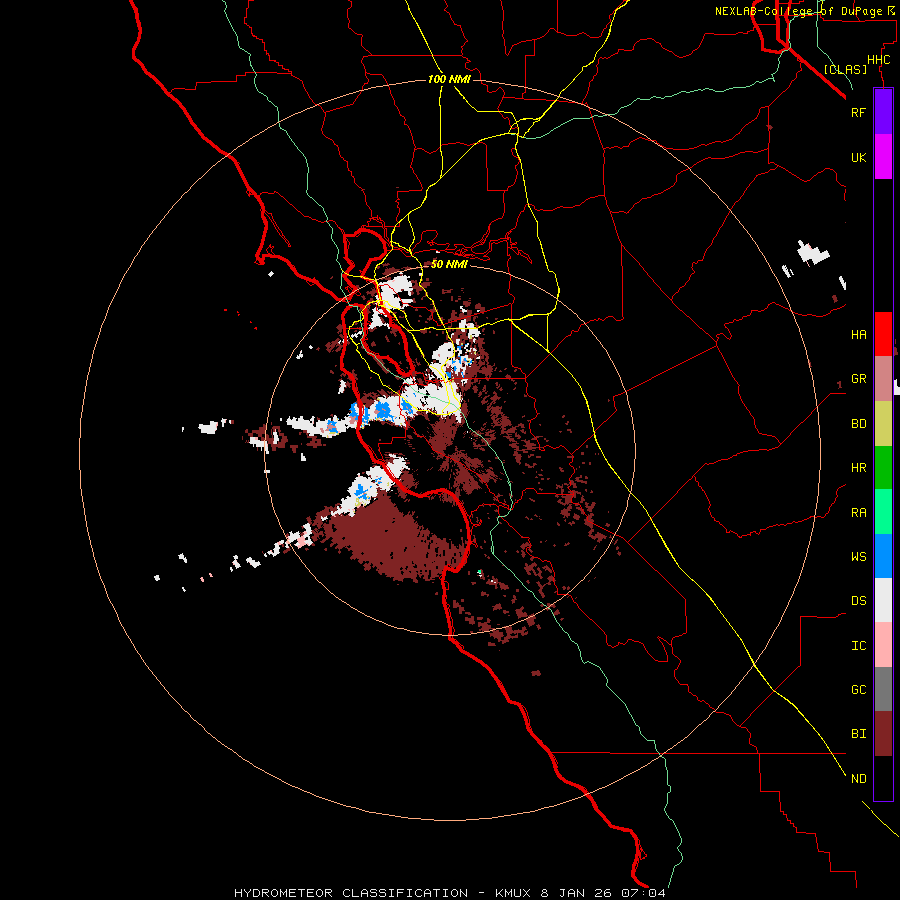Click the RA legend label
Viewport: 900px width, 900px height.
pyautogui.click(x=858, y=513)
